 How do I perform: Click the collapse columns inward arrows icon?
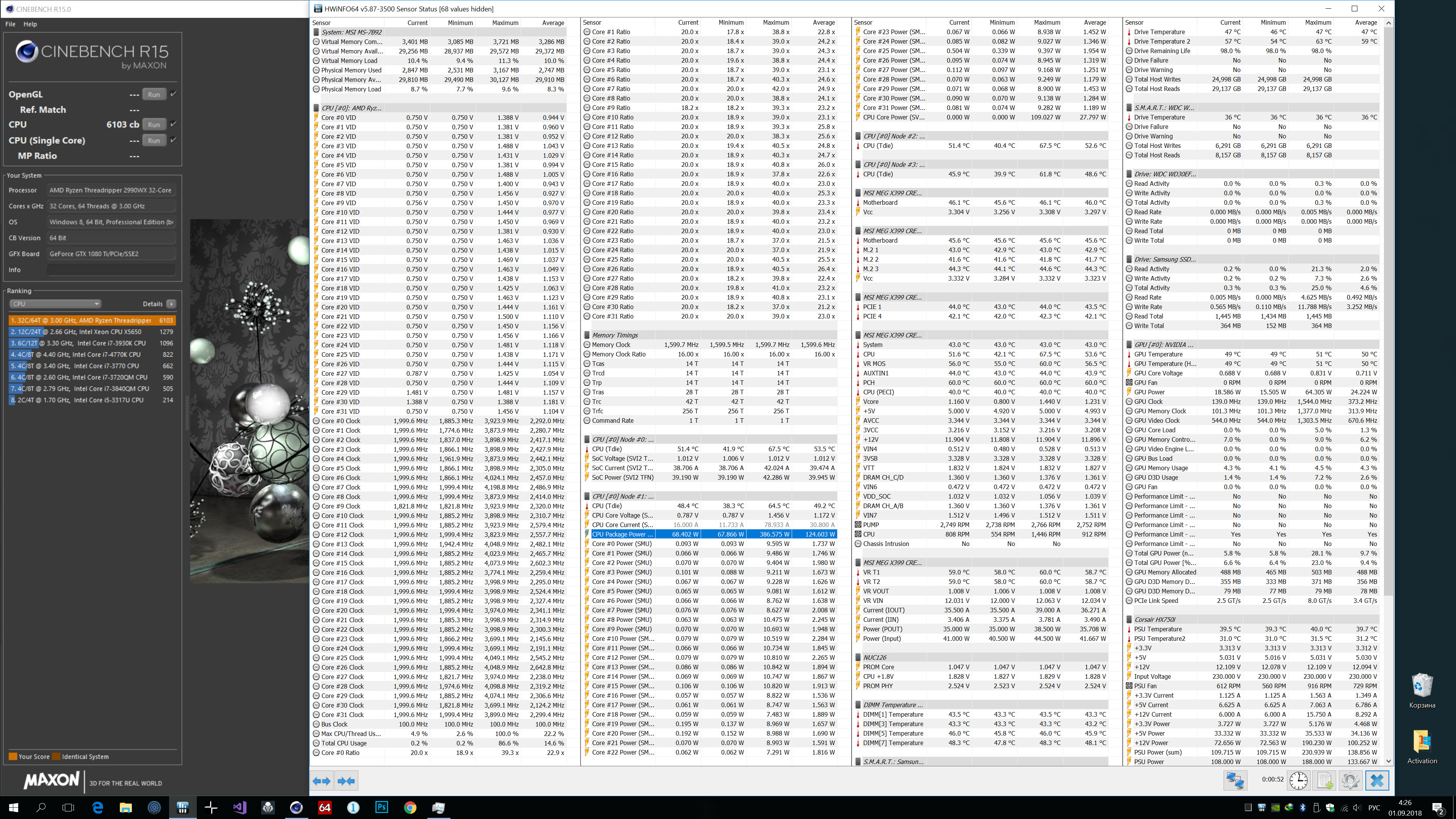pyautogui.click(x=346, y=781)
